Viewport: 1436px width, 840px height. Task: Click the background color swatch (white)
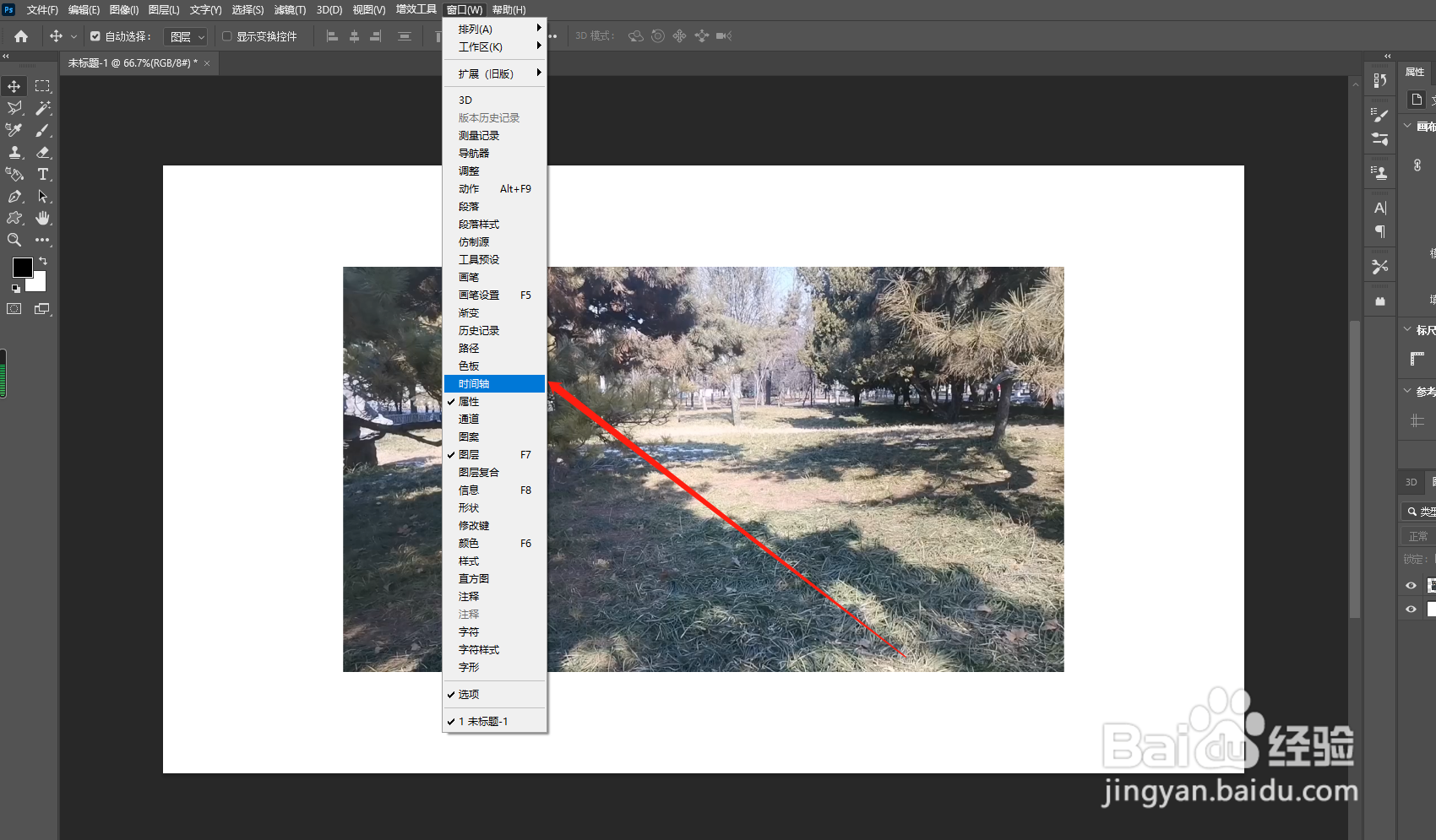(39, 285)
